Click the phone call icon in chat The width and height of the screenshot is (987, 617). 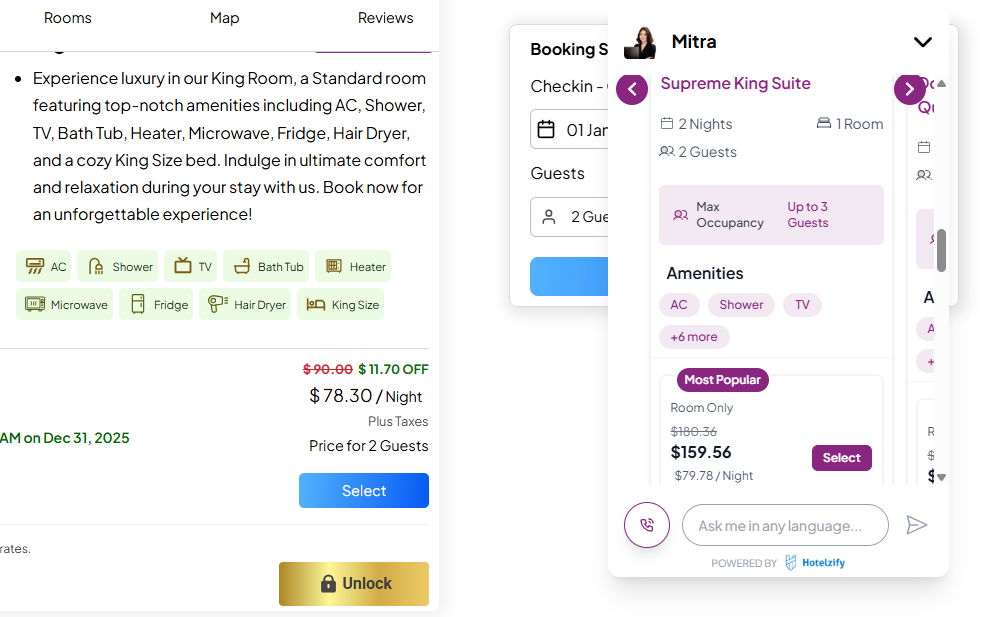click(646, 525)
